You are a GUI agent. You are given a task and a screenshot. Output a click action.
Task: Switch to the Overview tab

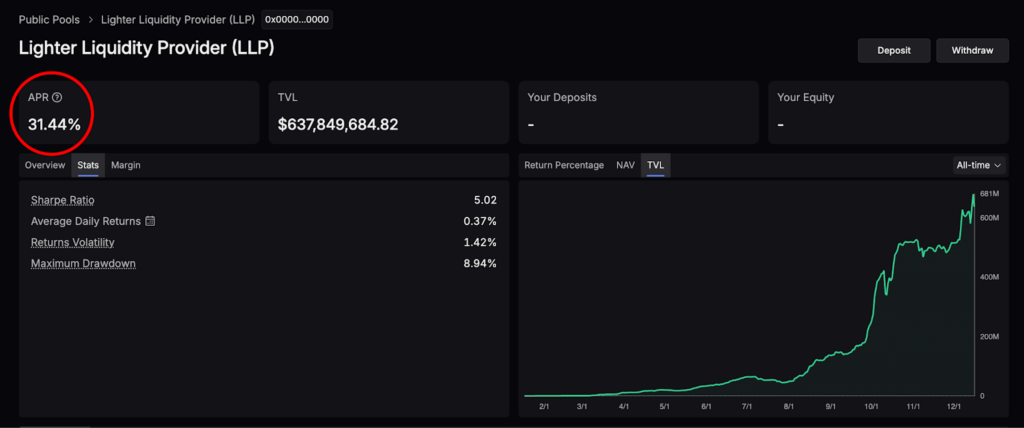tap(45, 165)
